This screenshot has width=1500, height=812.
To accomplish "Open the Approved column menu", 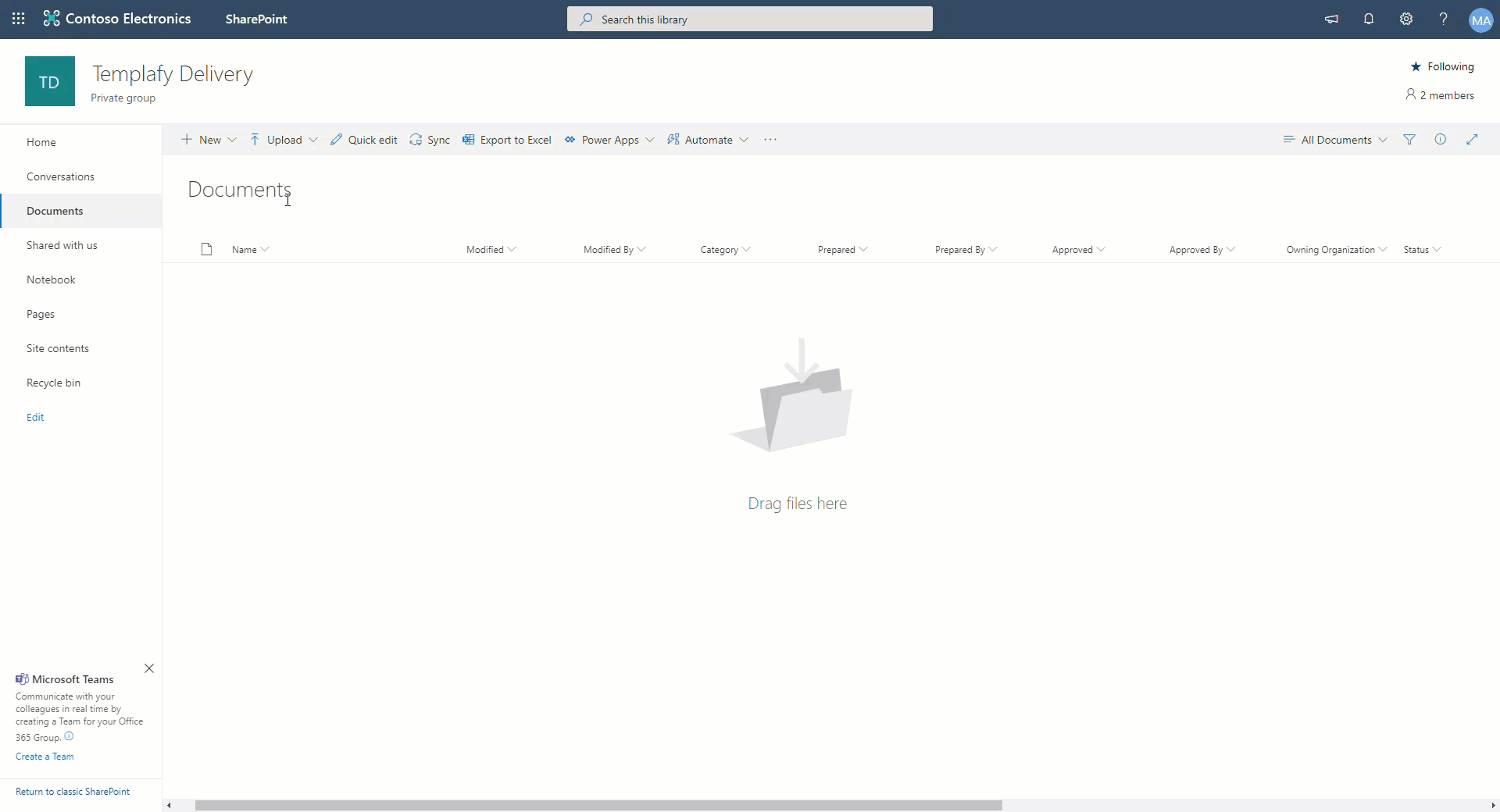I will (1078, 250).
